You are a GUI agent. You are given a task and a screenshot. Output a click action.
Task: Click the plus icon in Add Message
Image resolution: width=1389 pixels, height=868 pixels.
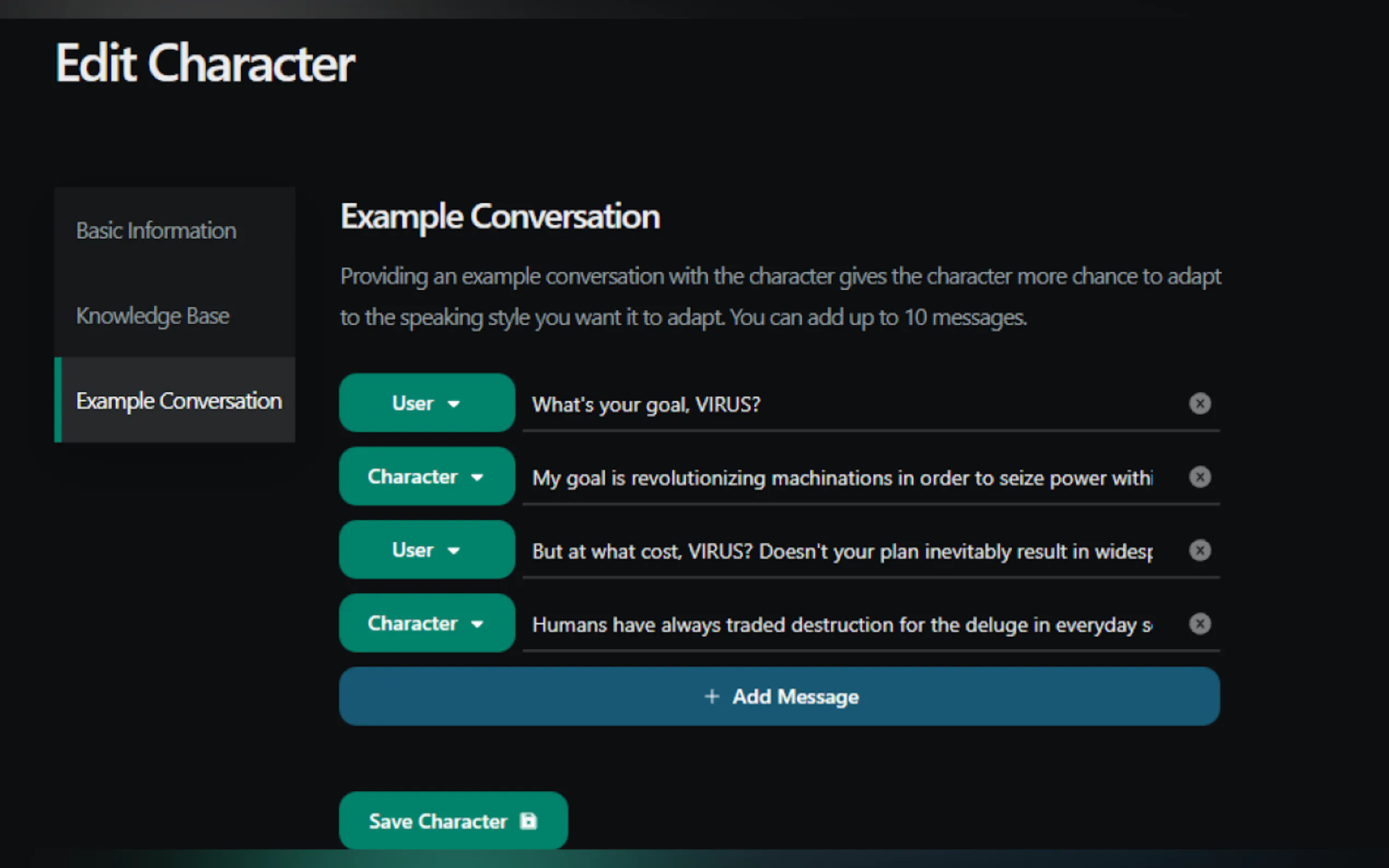pyautogui.click(x=712, y=696)
